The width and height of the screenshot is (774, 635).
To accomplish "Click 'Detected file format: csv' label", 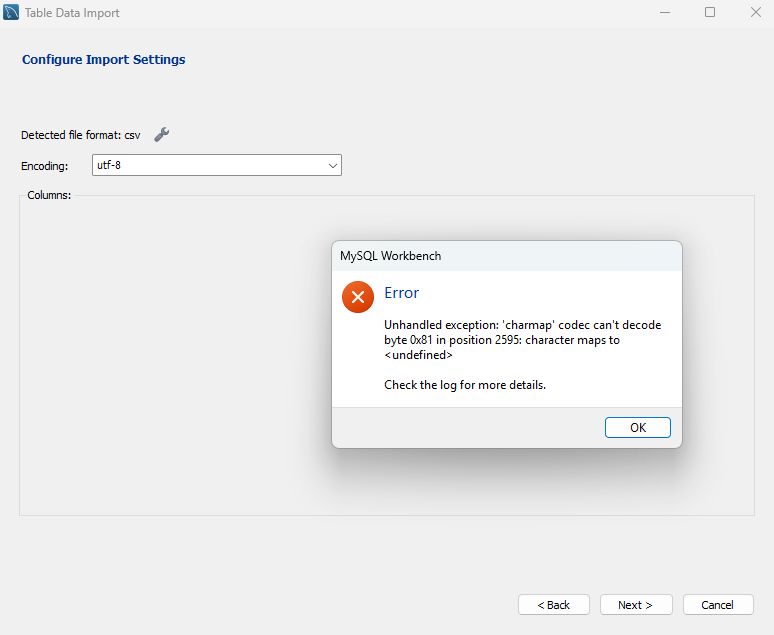I will (x=80, y=135).
